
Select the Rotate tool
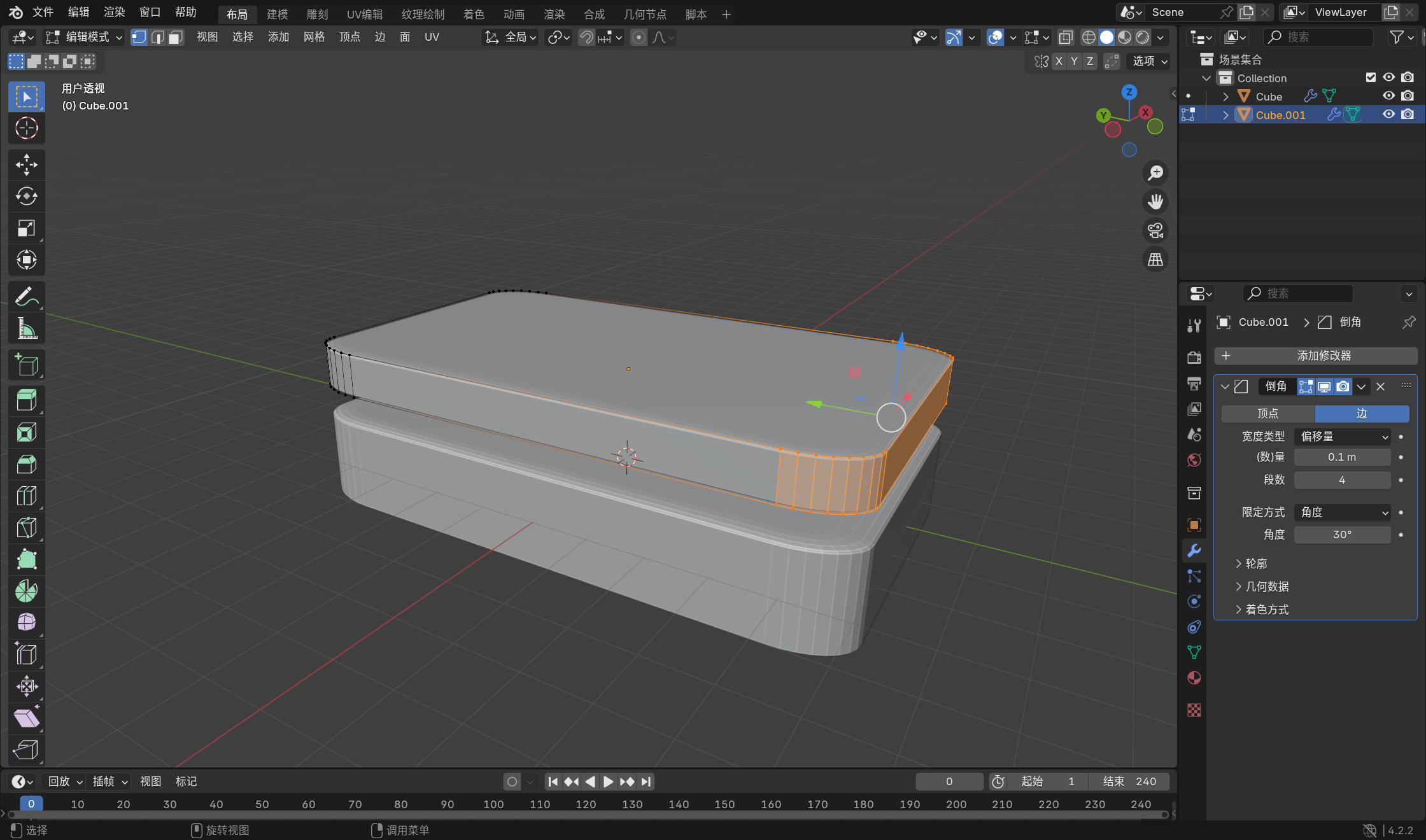click(26, 197)
